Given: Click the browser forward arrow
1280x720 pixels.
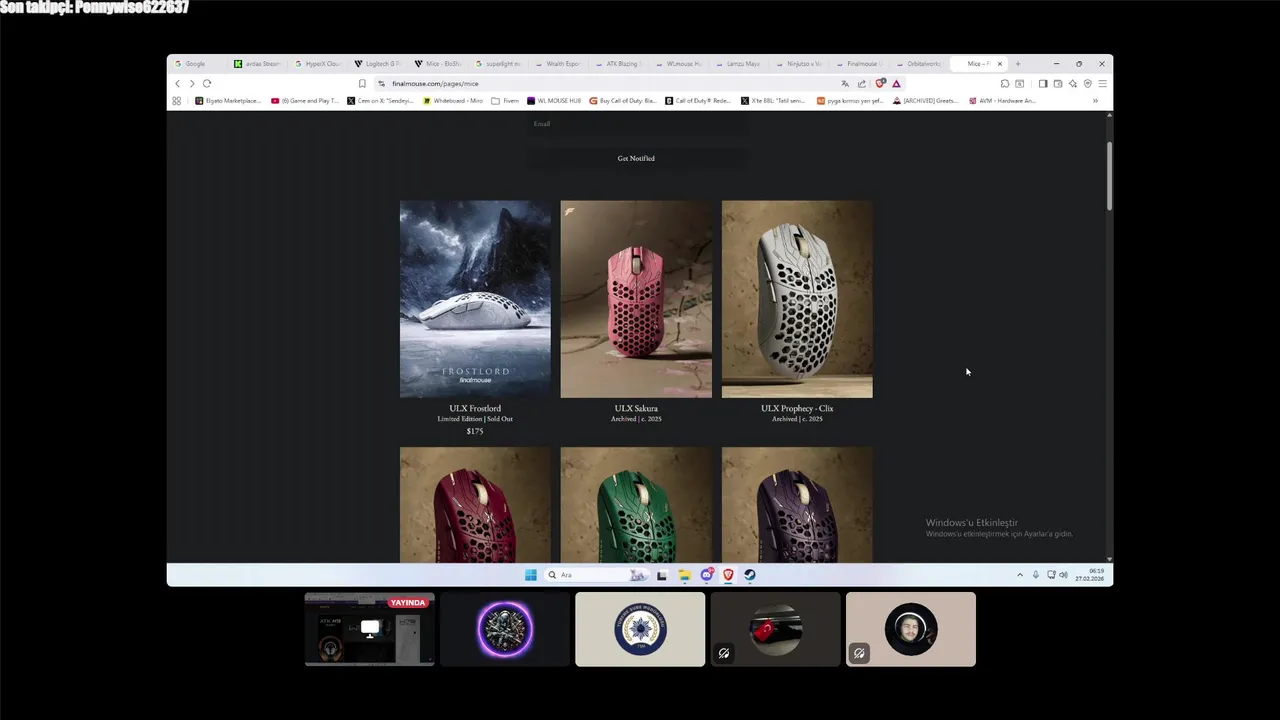Looking at the screenshot, I should 192,84.
